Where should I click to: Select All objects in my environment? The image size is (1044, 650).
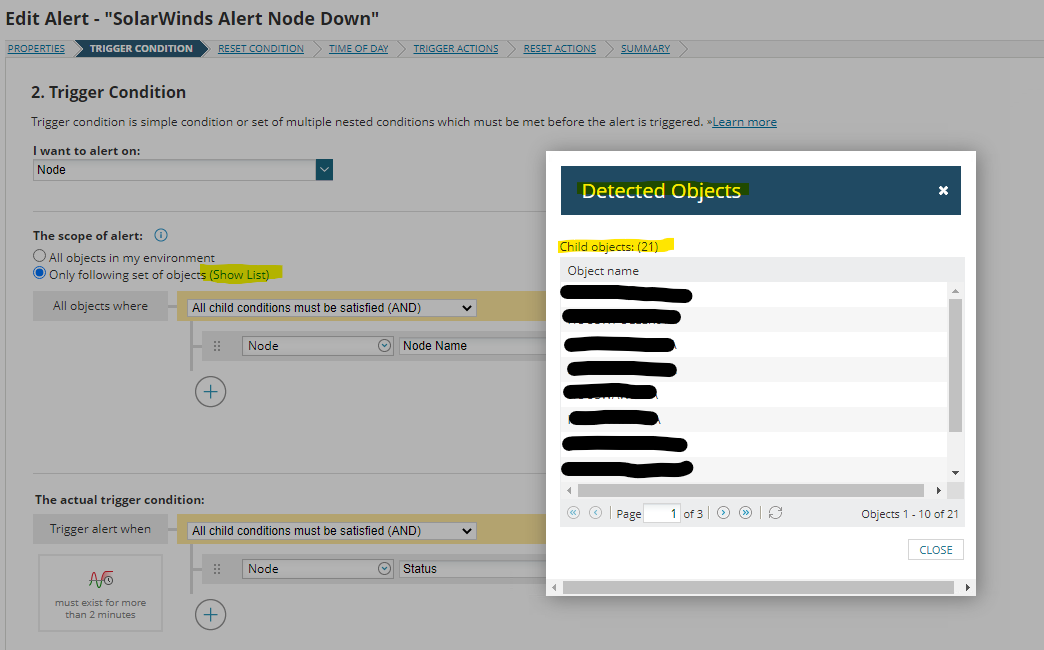click(x=39, y=256)
